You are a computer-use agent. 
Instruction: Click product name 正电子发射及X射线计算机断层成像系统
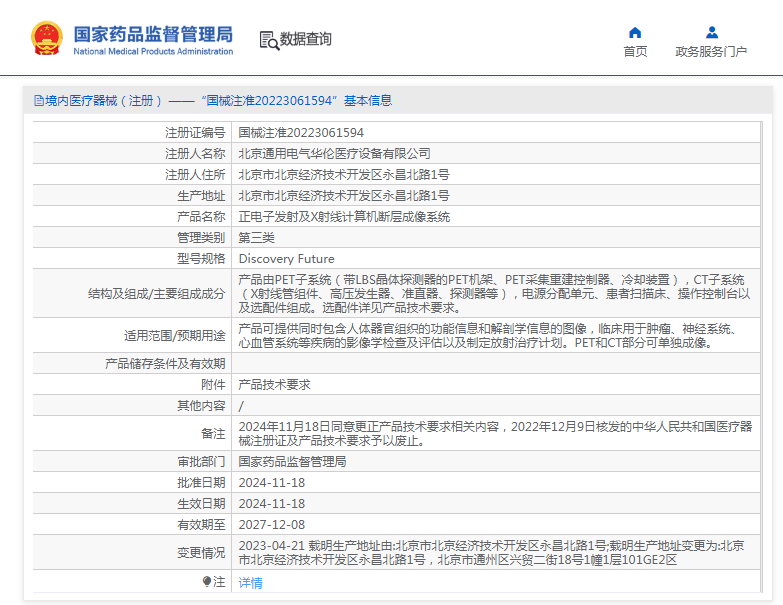point(344,217)
